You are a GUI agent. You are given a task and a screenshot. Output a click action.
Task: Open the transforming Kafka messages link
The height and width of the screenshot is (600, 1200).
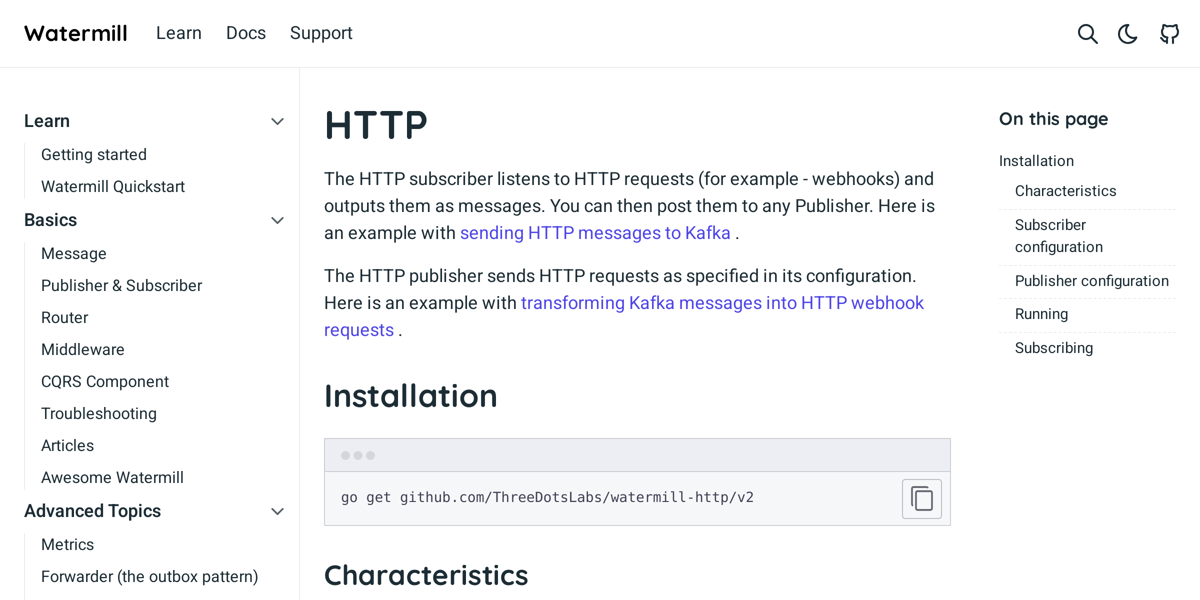click(722, 302)
